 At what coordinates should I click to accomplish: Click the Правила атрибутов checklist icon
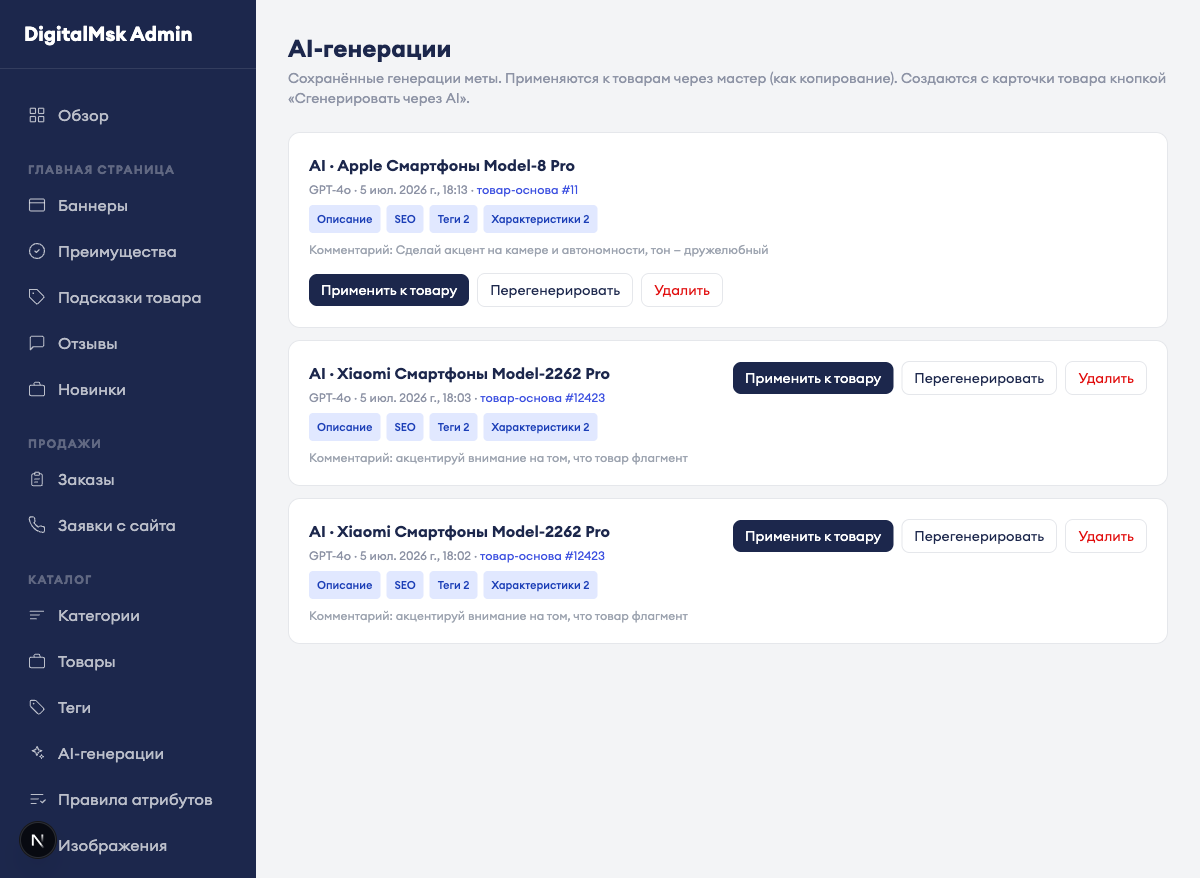click(37, 799)
